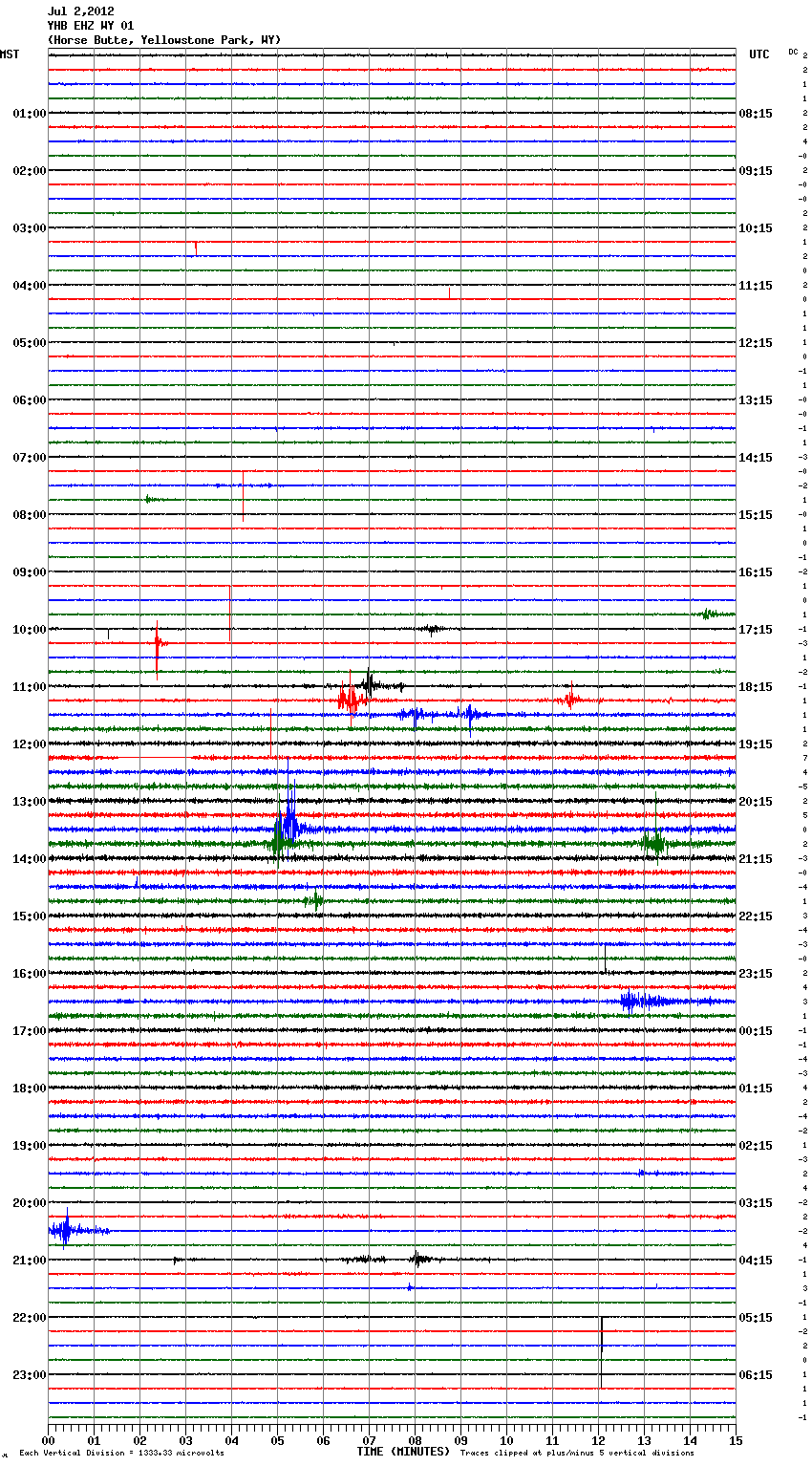Click the 'DC' column header
812x1466 pixels.
click(x=793, y=52)
